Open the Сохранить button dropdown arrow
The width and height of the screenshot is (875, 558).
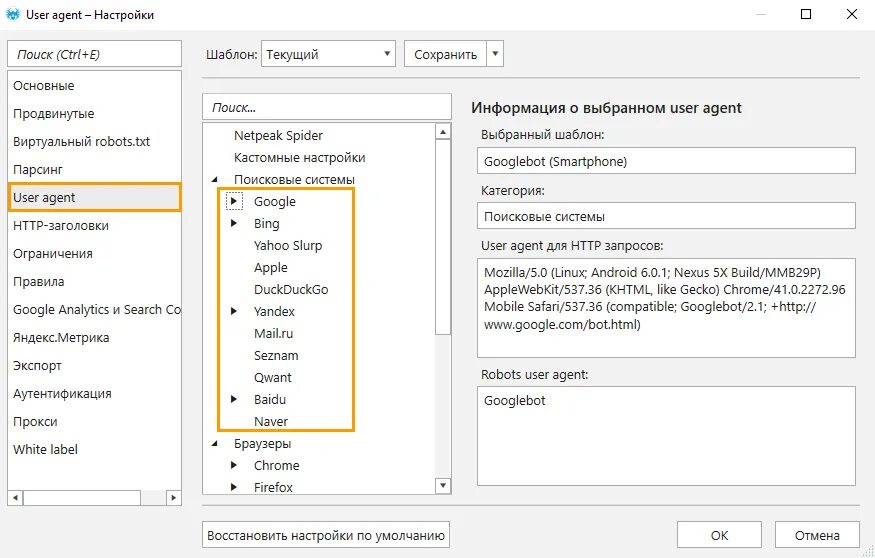(495, 54)
